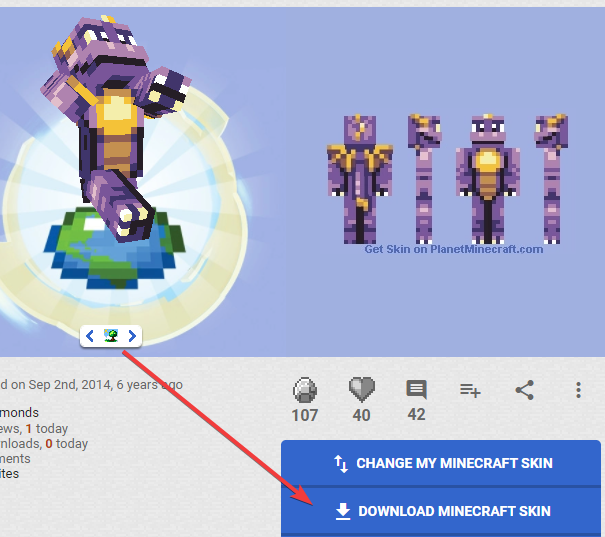Screen dimensions: 605x537
Task: Click the Sep 2nd, 2014 publish date
Action: (x=70, y=385)
